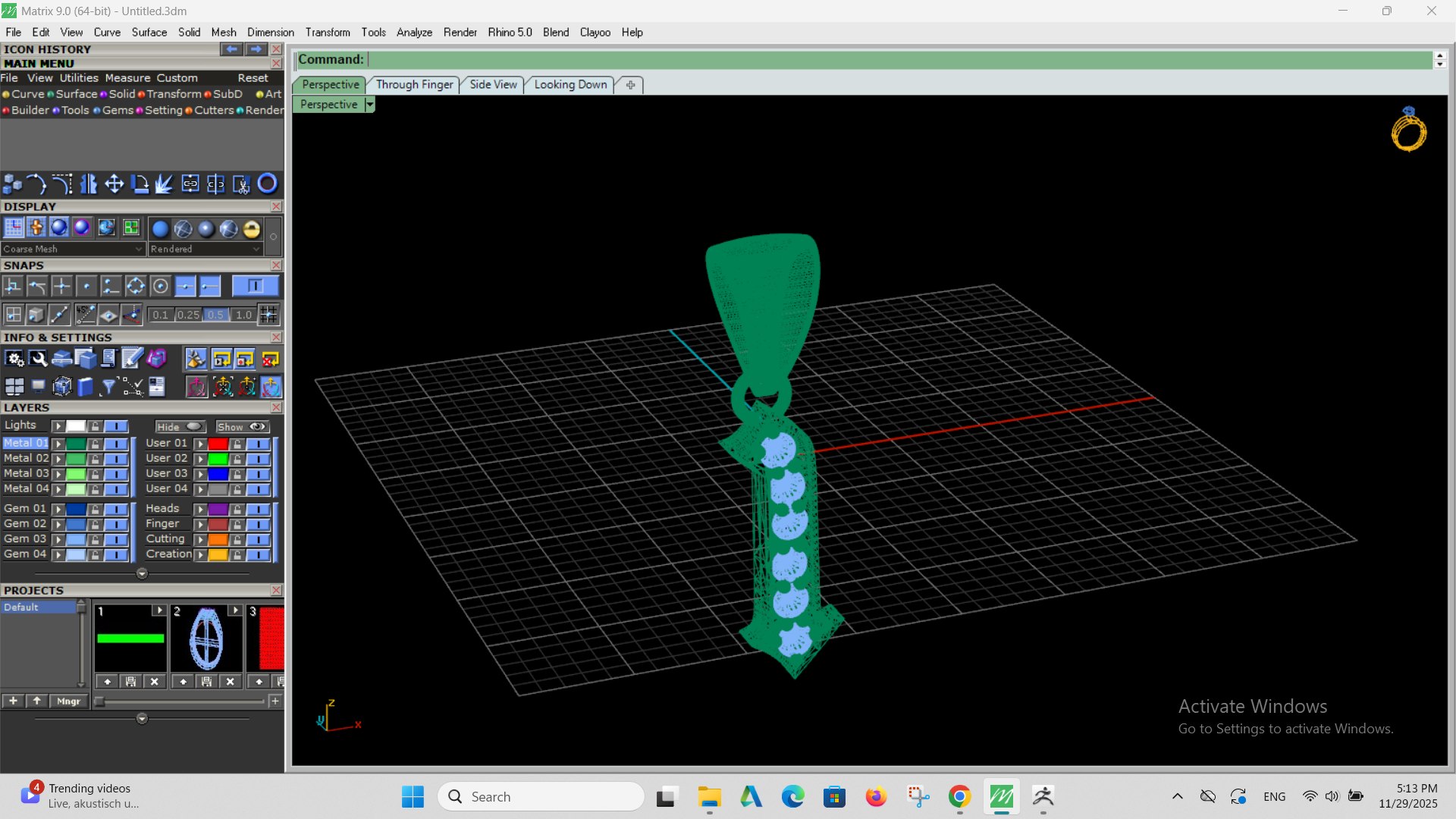Collapse the Layers panel with round arrow handle
Screen dimensions: 1456x819
(x=142, y=574)
